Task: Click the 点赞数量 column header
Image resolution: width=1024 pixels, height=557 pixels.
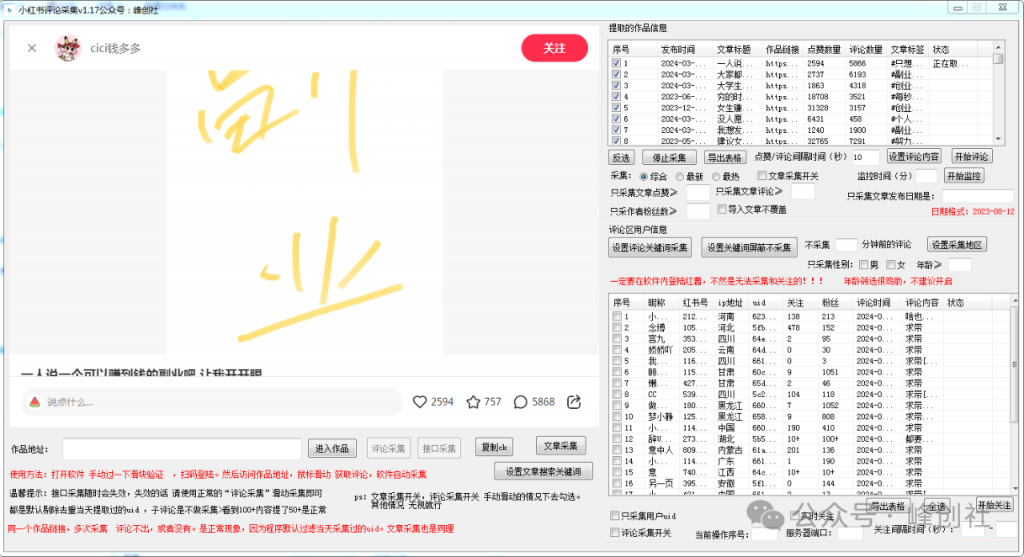Action: click(x=824, y=50)
